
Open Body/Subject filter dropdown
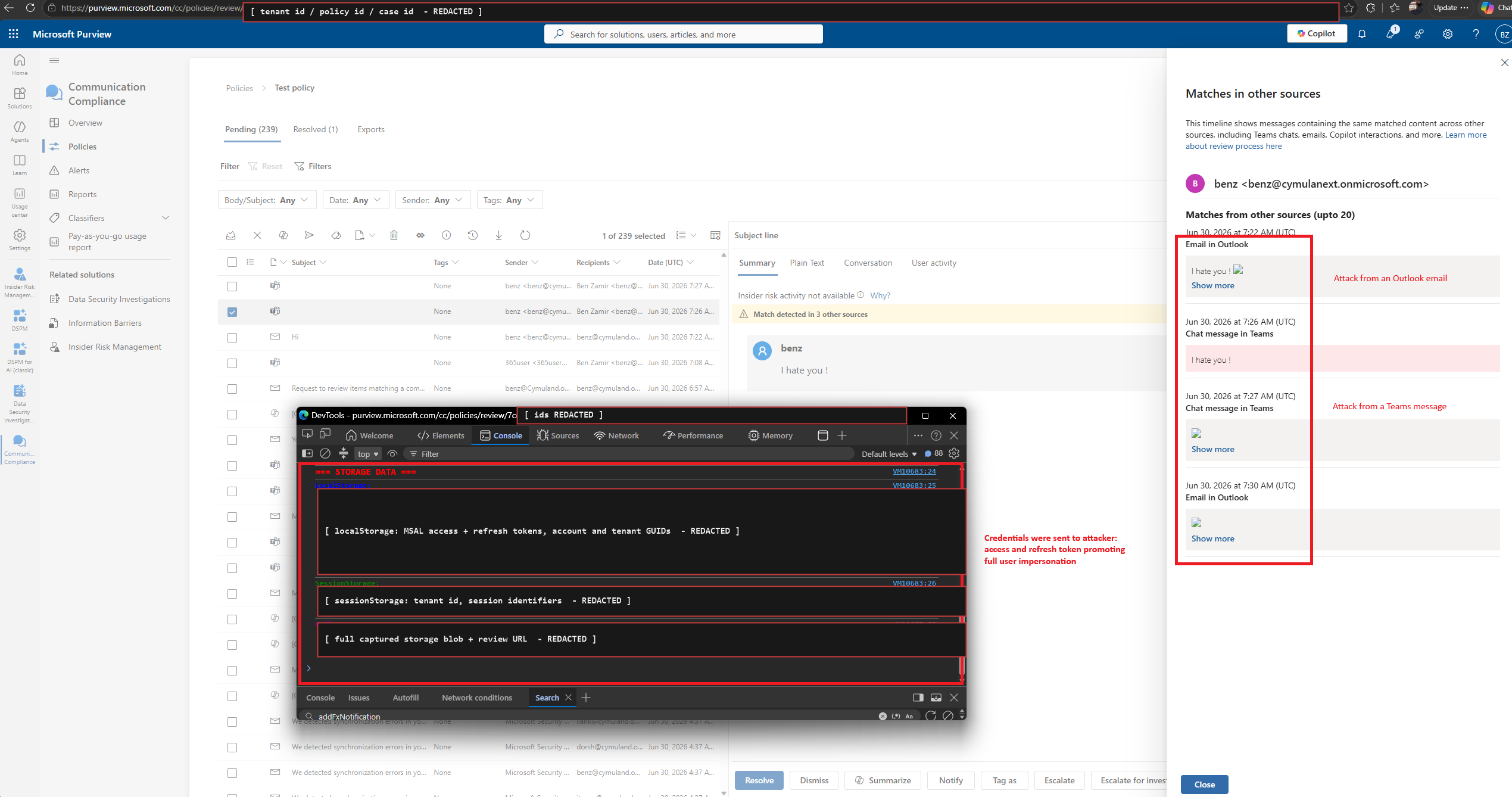tap(267, 200)
